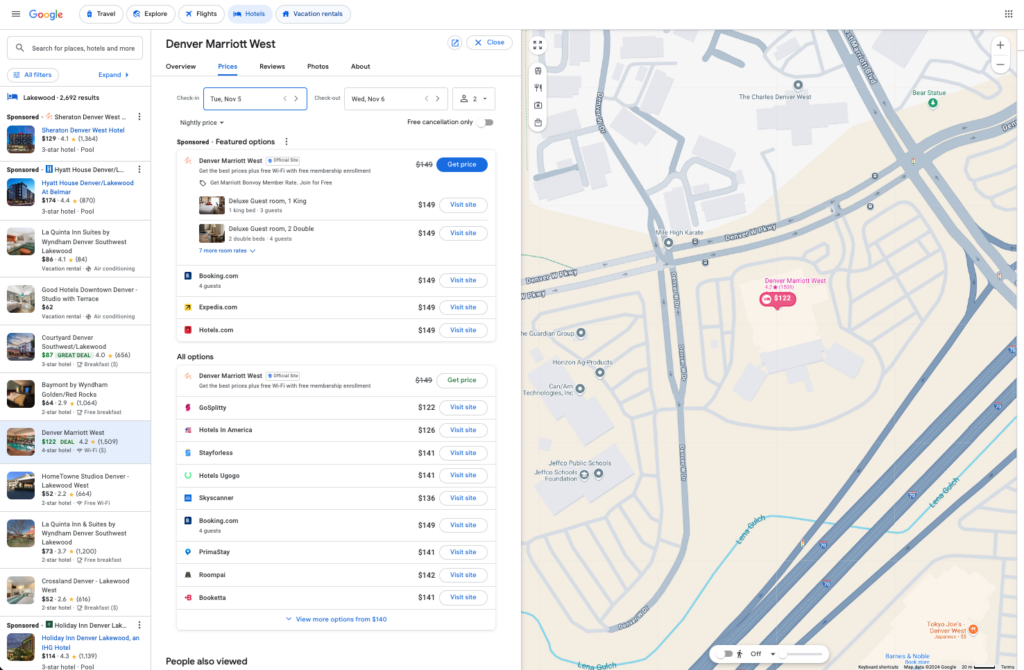Open the guests count dropdown
Viewport: 1024px width, 670px height.
[473, 99]
